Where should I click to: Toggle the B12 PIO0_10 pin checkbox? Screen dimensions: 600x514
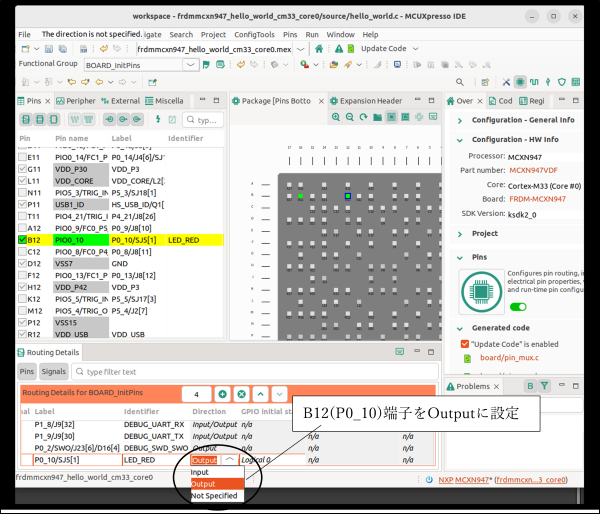(23, 240)
